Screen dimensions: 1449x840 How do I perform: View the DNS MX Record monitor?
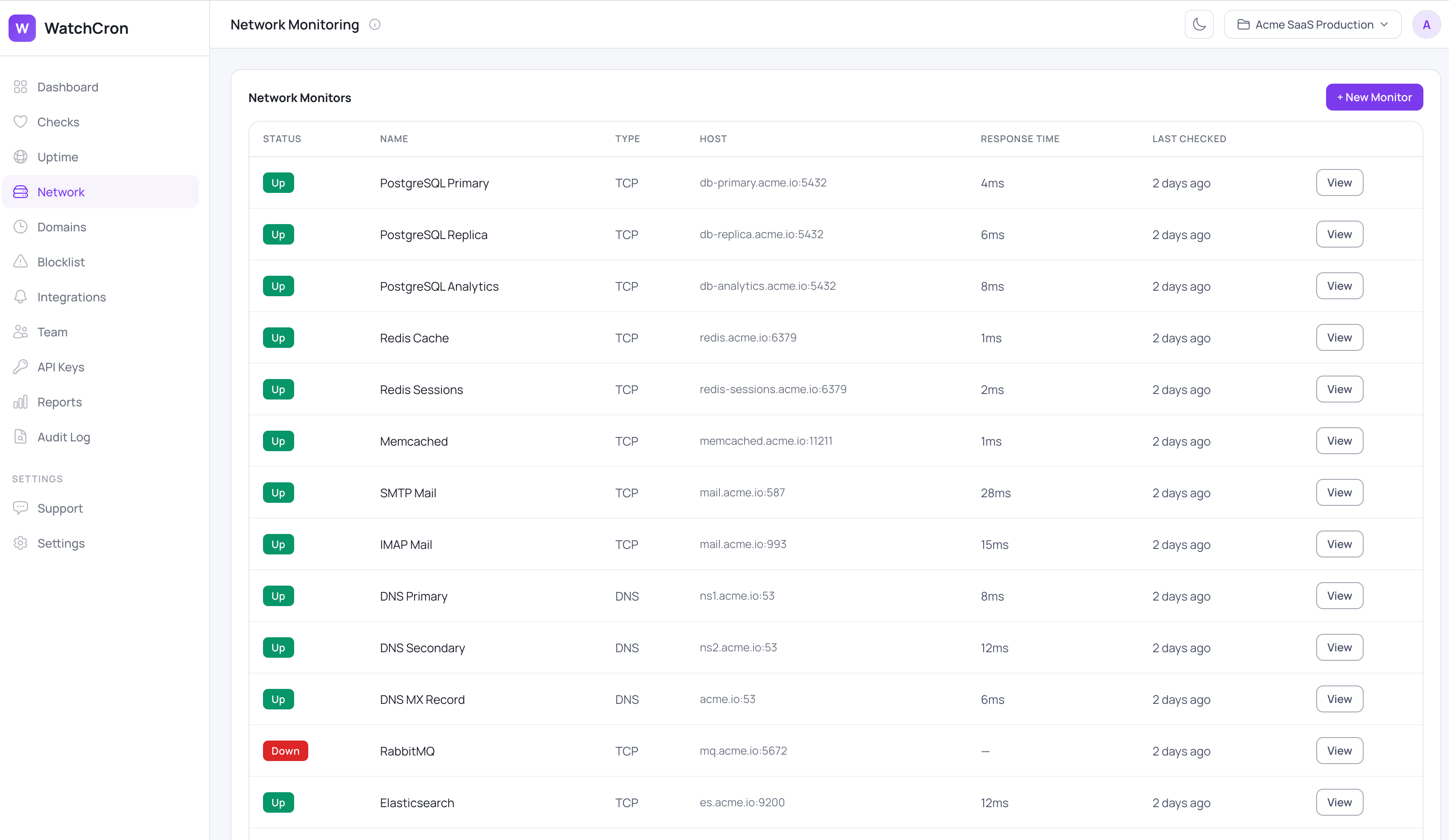[1339, 699]
